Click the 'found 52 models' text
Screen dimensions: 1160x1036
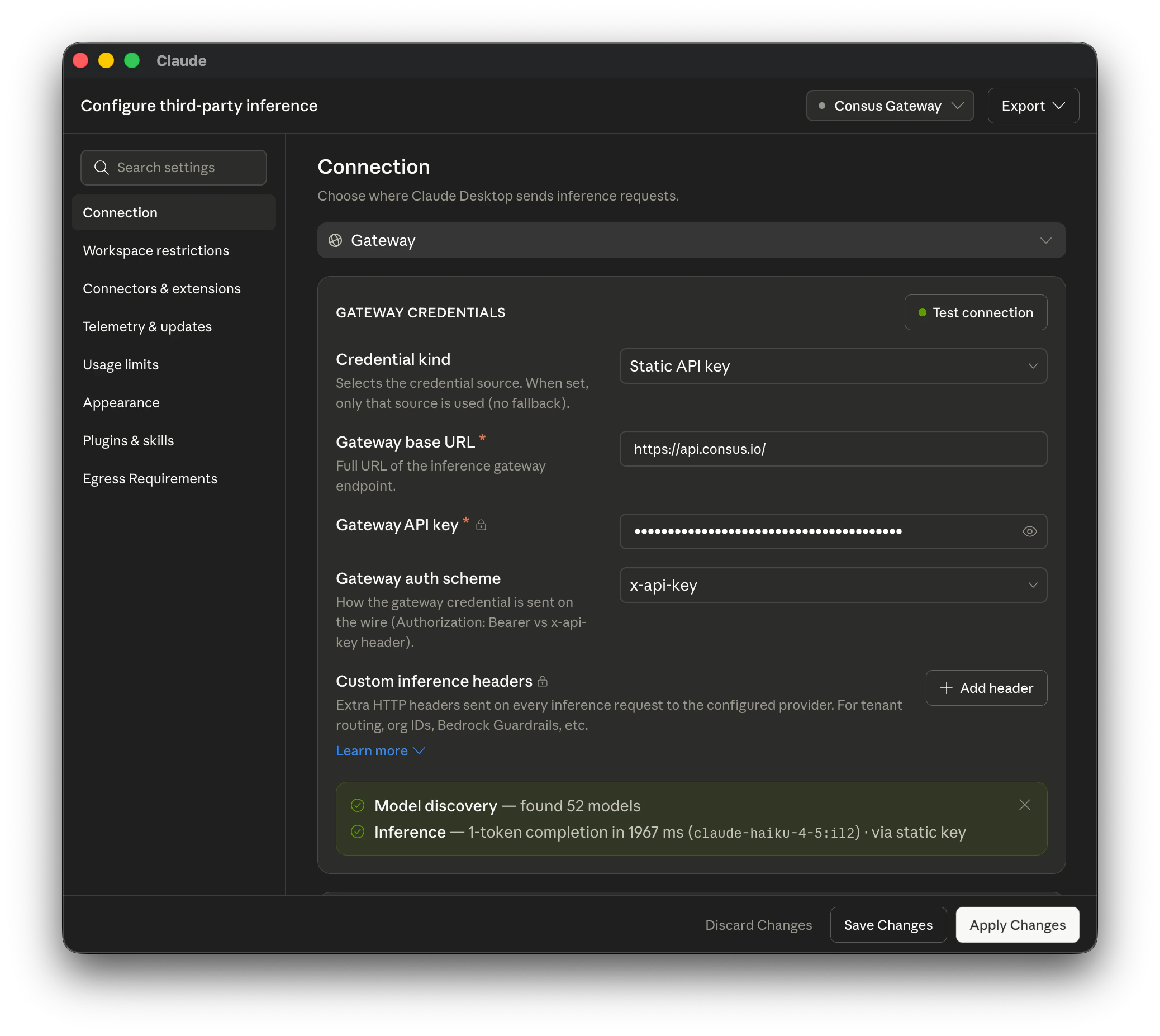click(580, 805)
